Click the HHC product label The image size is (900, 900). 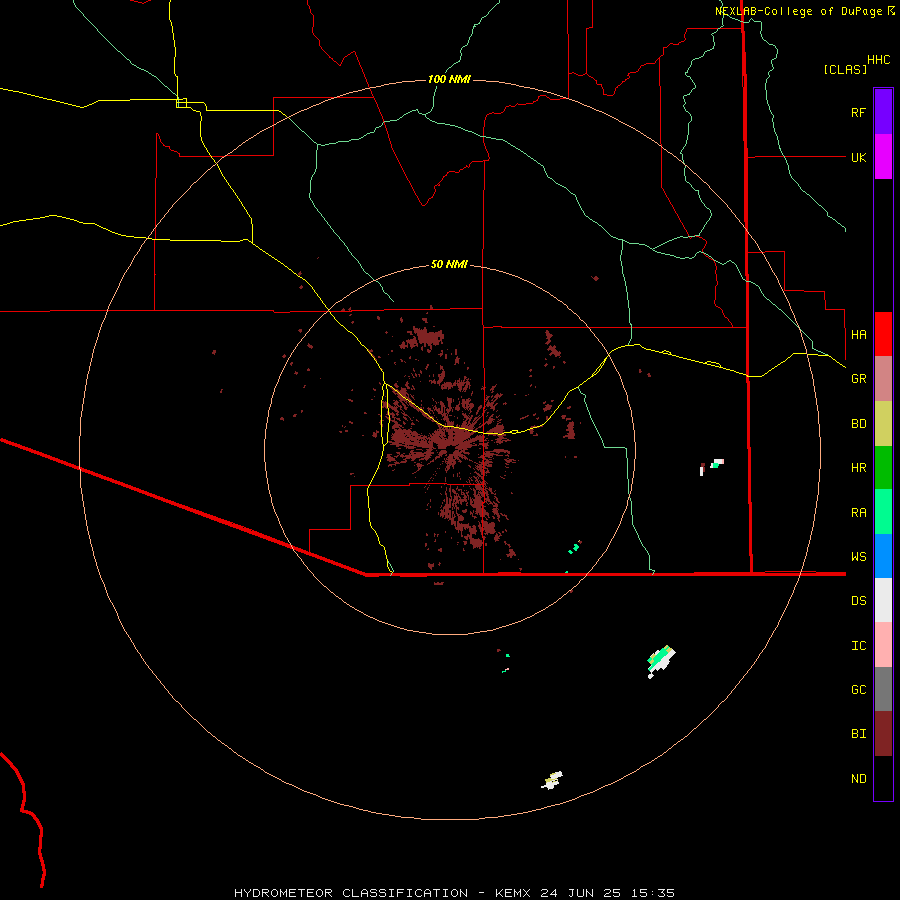878,60
